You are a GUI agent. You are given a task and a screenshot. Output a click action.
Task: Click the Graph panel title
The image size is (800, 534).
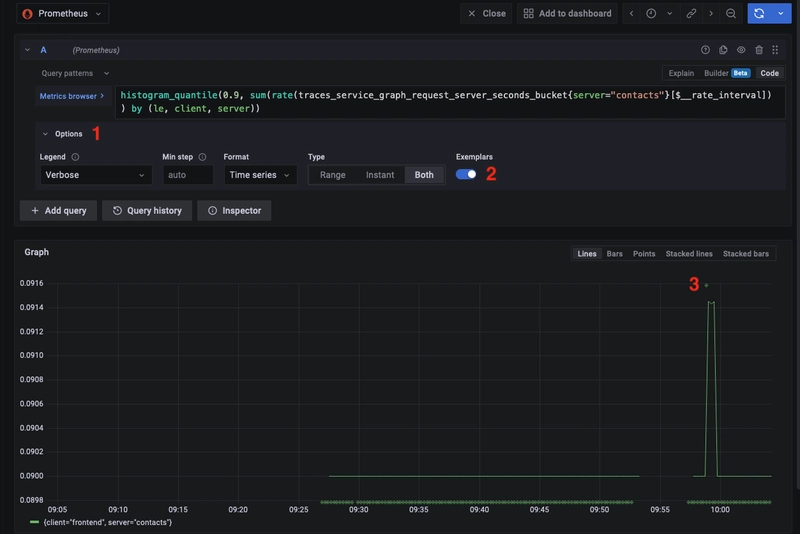coord(37,252)
